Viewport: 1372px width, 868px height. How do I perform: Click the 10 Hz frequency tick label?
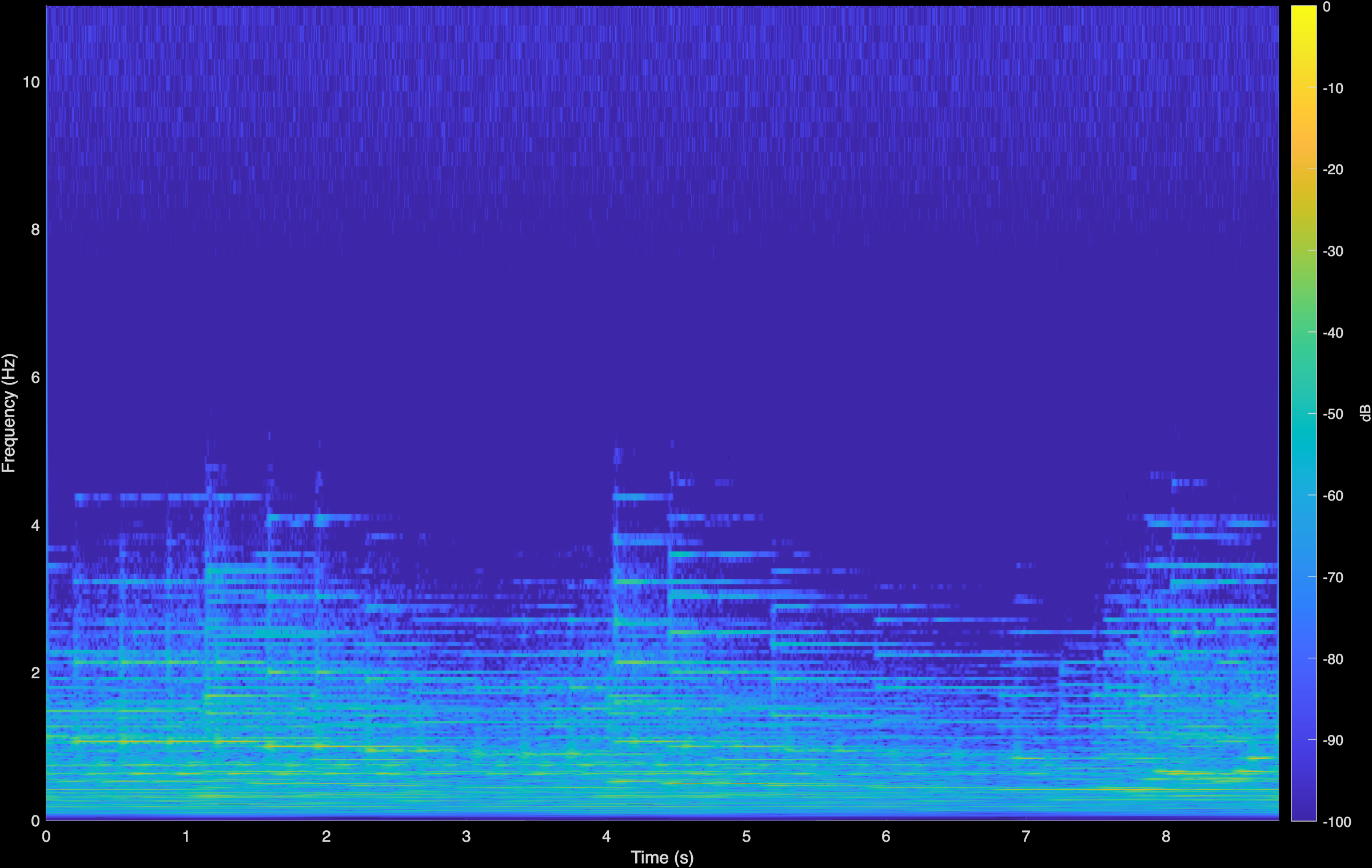pyautogui.click(x=31, y=82)
